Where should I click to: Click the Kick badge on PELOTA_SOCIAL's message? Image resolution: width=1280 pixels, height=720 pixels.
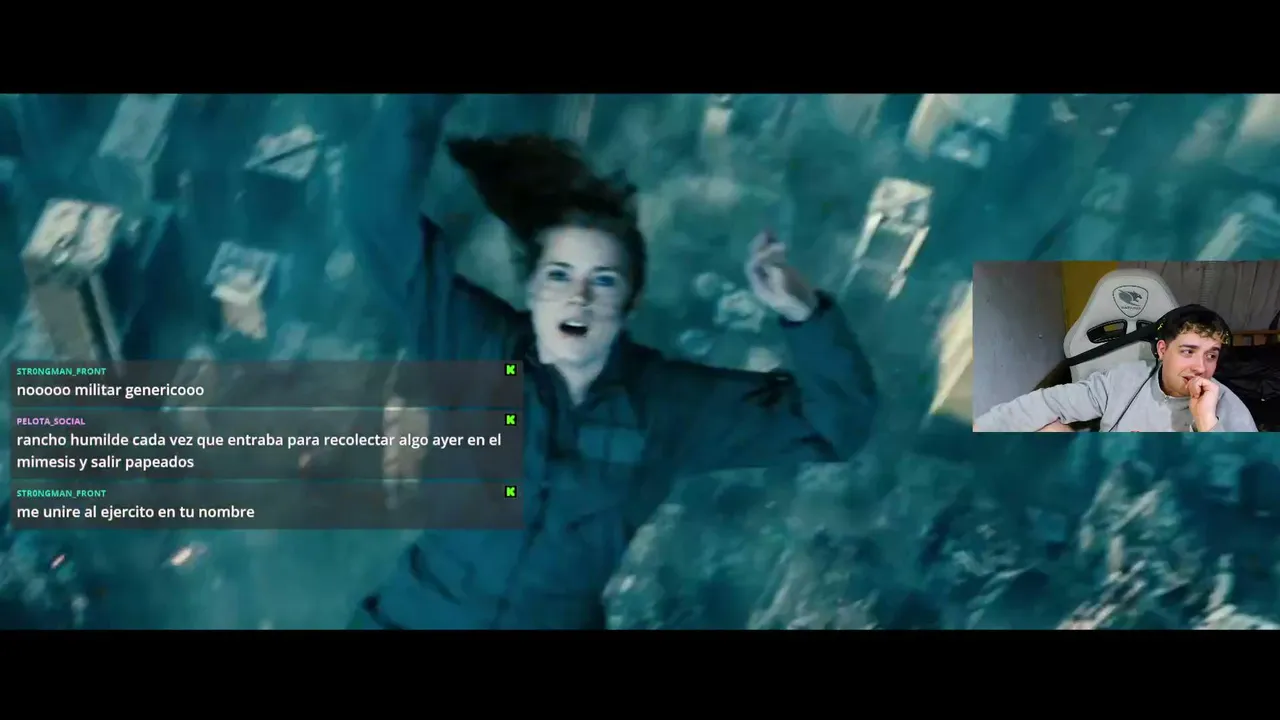(x=510, y=420)
